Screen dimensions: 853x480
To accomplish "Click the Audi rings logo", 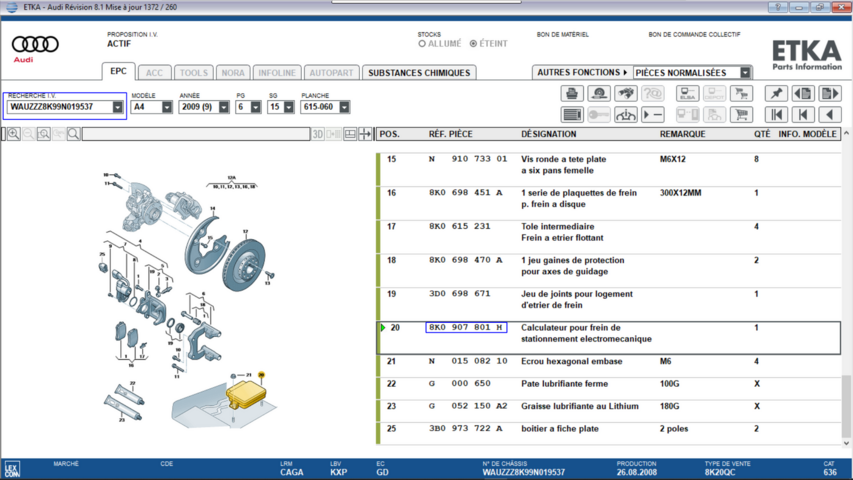I will (35, 44).
